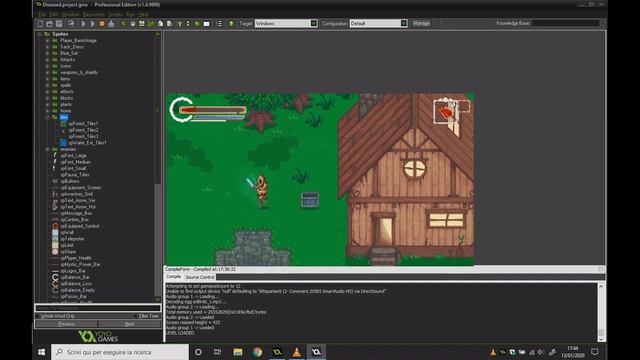Screen dimensions: 640x360
Task: Switch to the Source Control tab
Action: pos(200,277)
